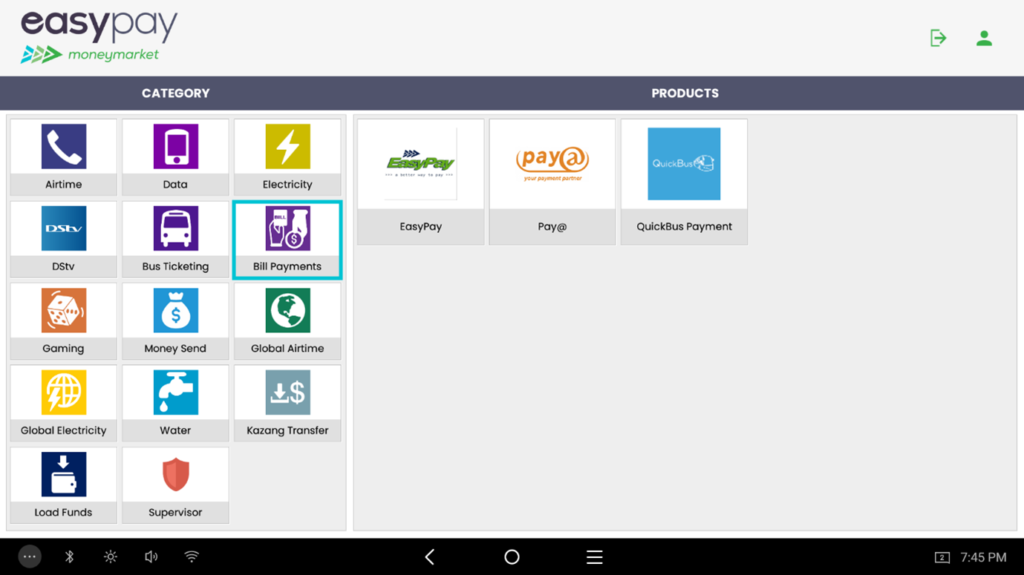This screenshot has height=575, width=1024.
Task: Click the display indicator icon beside clock
Action: [942, 557]
